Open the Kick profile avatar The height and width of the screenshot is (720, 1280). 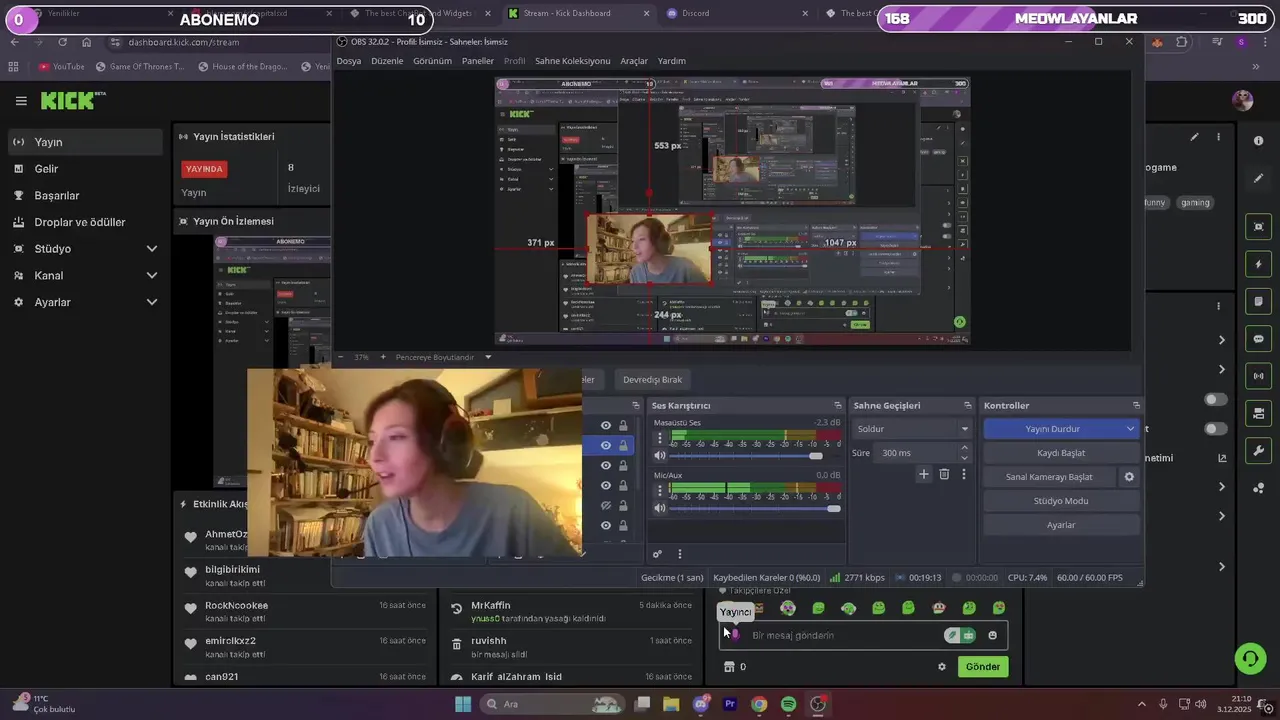(1243, 100)
